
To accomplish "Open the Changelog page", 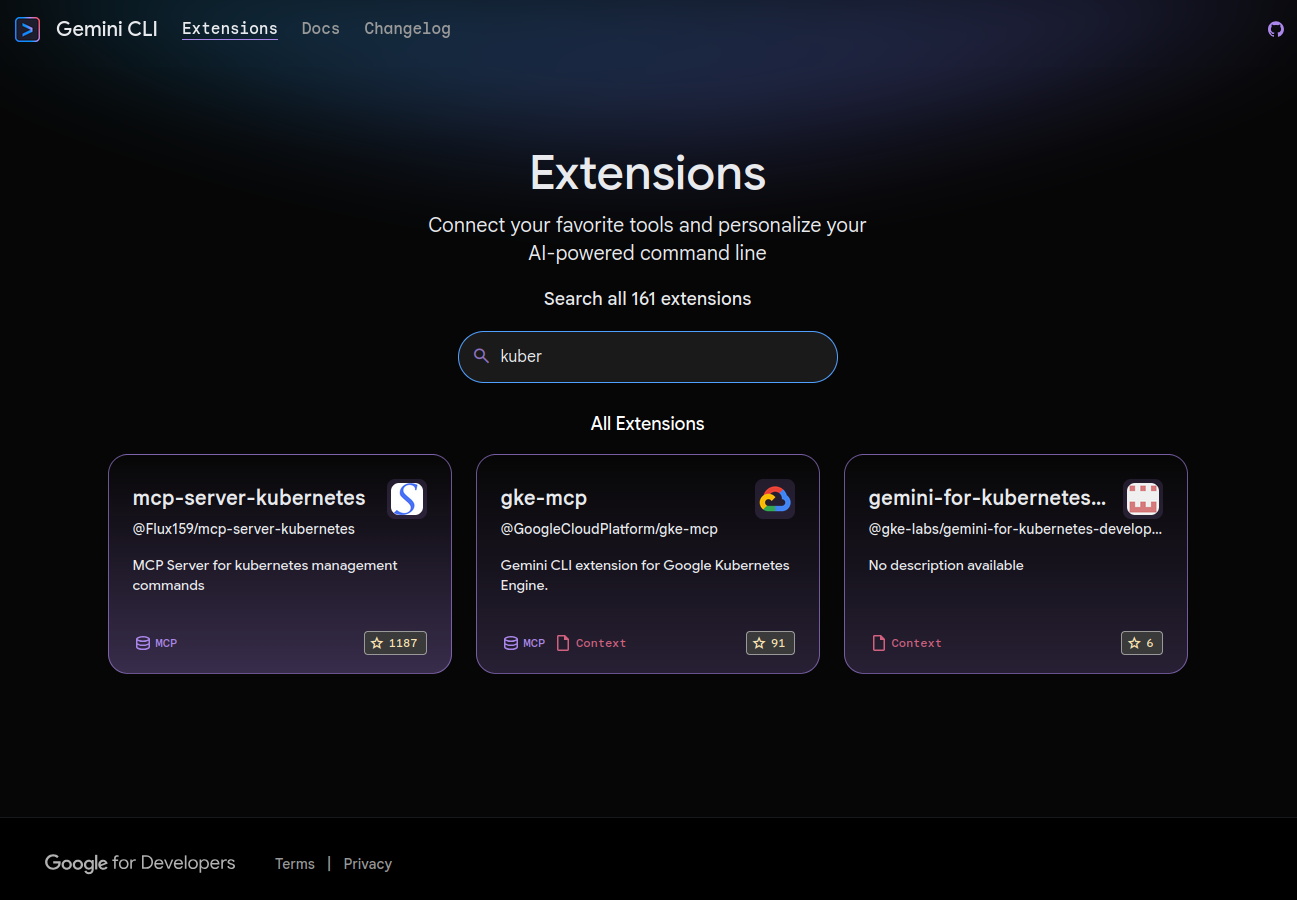I will coord(407,29).
